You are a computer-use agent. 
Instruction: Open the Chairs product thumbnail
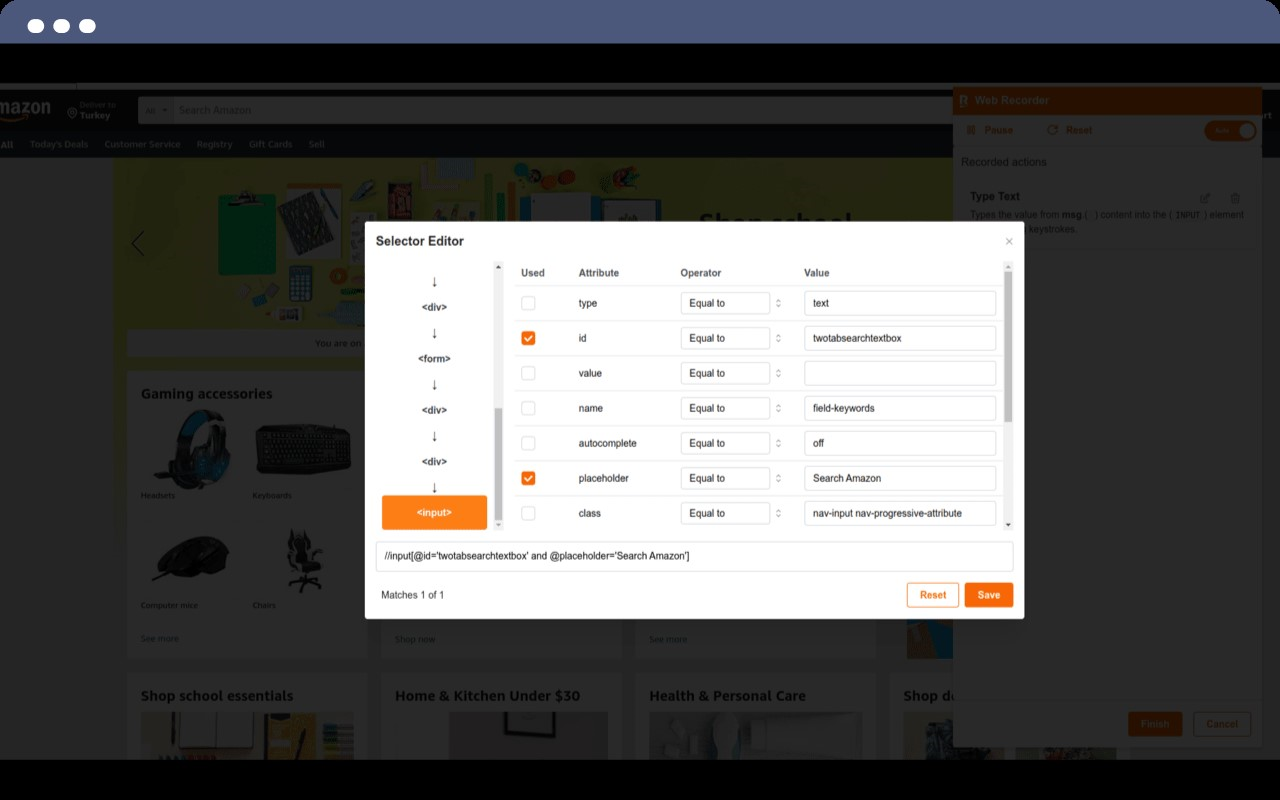(303, 560)
